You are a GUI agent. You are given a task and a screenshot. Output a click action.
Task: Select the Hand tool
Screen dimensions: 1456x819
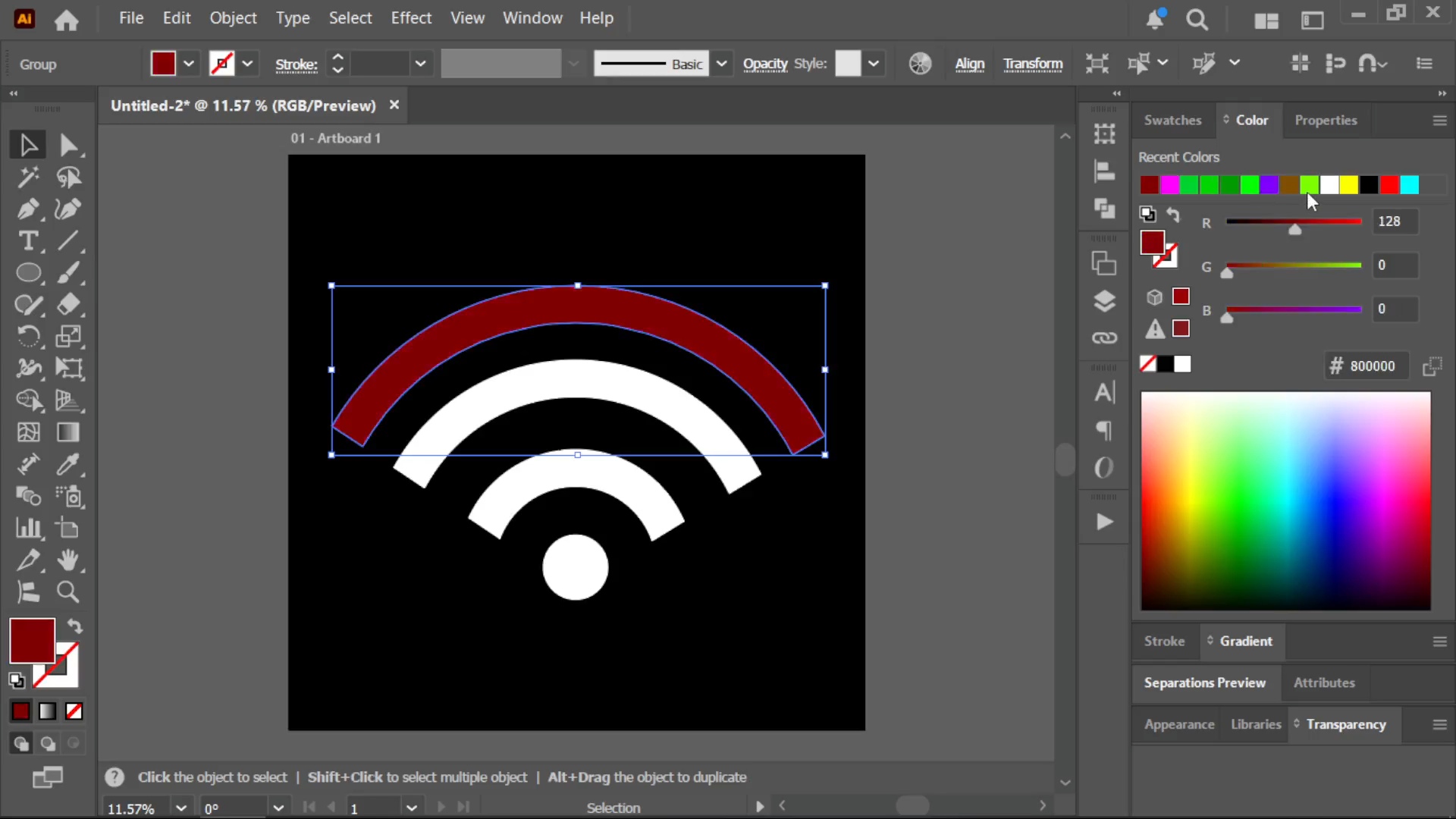pyautogui.click(x=68, y=560)
